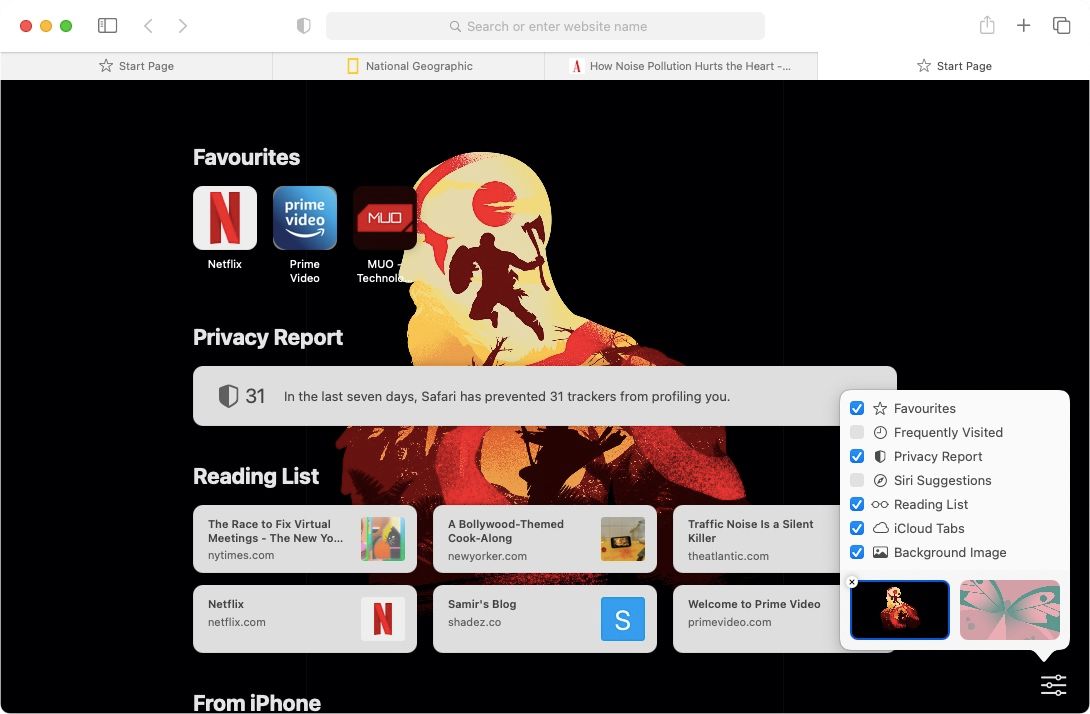Image resolution: width=1090 pixels, height=714 pixels.
Task: Click the From iPhone section heading
Action: click(x=257, y=703)
